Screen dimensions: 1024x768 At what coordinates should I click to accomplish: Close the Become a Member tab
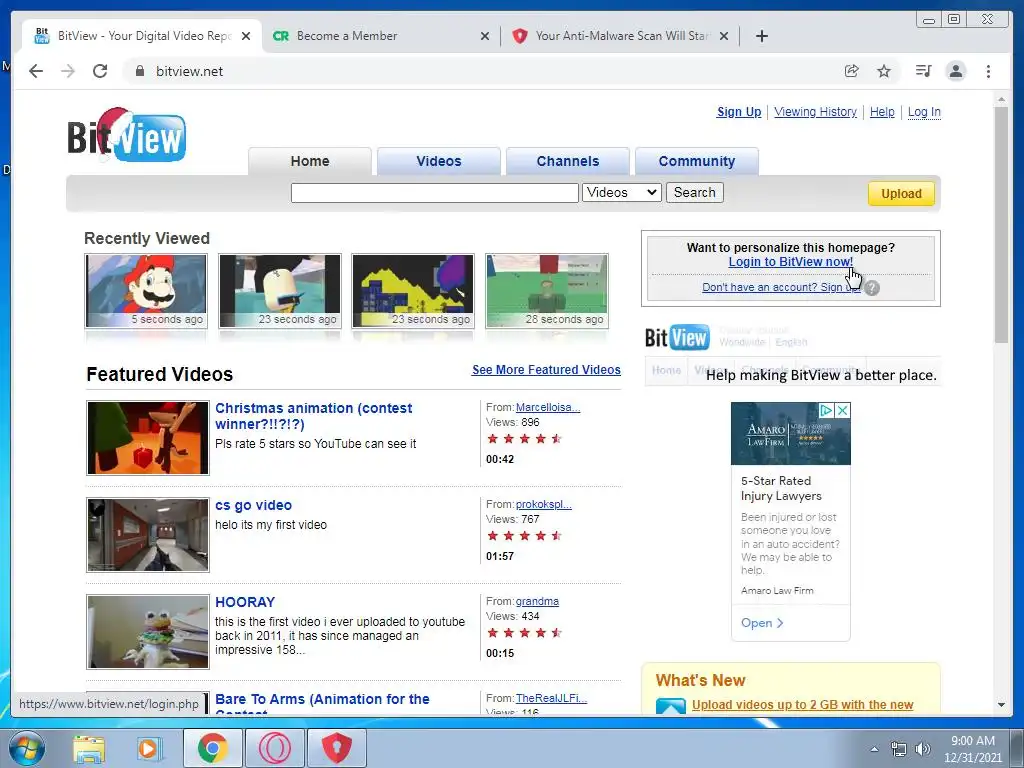point(485,36)
